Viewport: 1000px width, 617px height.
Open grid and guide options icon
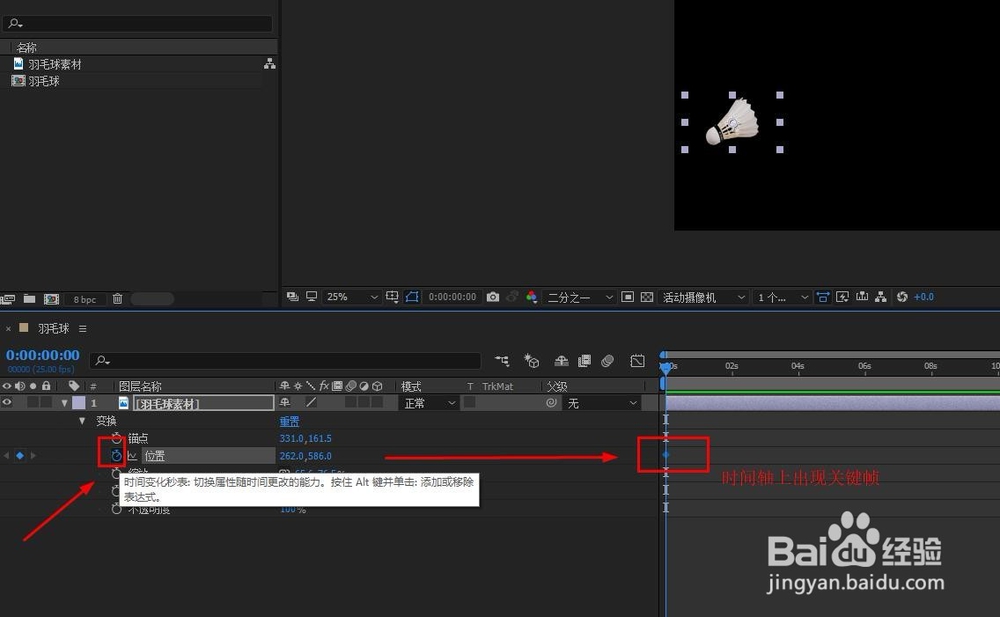pos(392,297)
